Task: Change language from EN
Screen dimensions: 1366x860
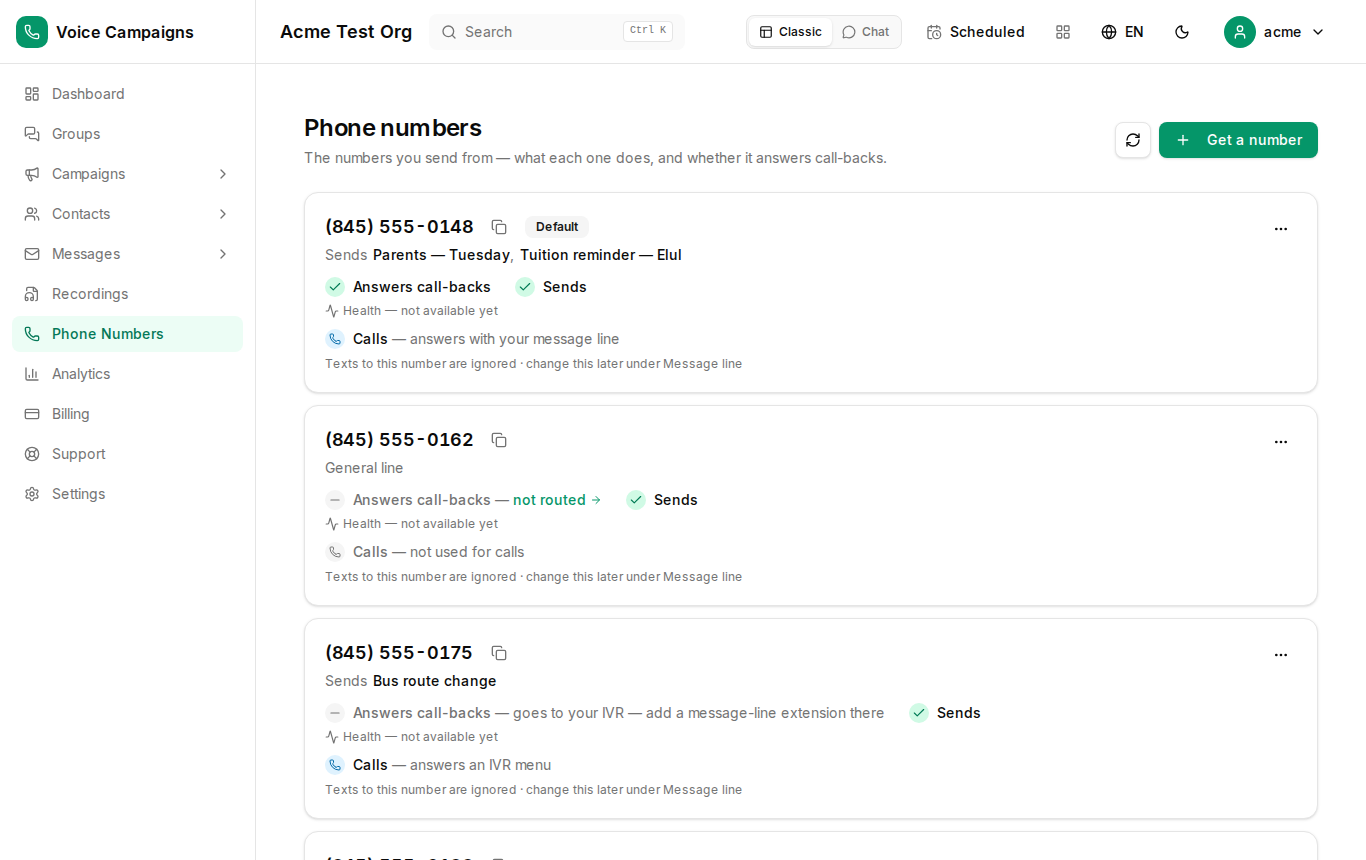Action: [x=1122, y=32]
